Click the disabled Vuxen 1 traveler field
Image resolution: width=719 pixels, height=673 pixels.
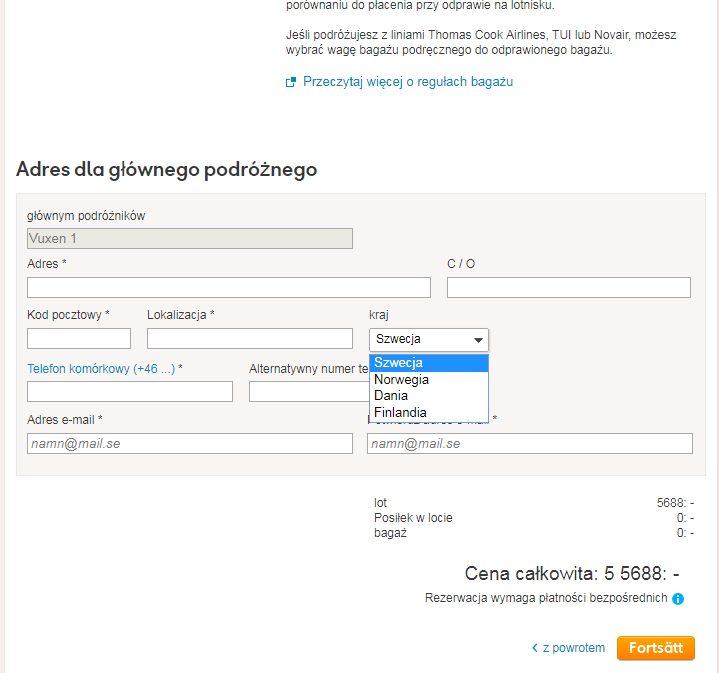190,239
